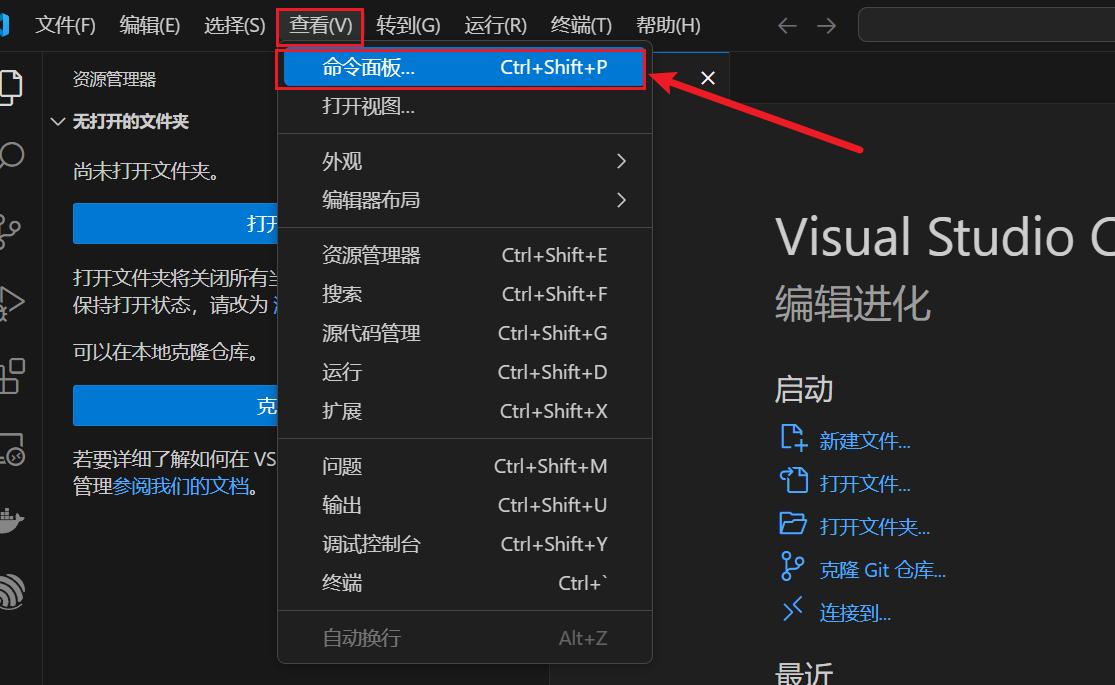This screenshot has height=685, width=1115.
Task: Choose 搜索 menu entry
Action: click(x=464, y=294)
